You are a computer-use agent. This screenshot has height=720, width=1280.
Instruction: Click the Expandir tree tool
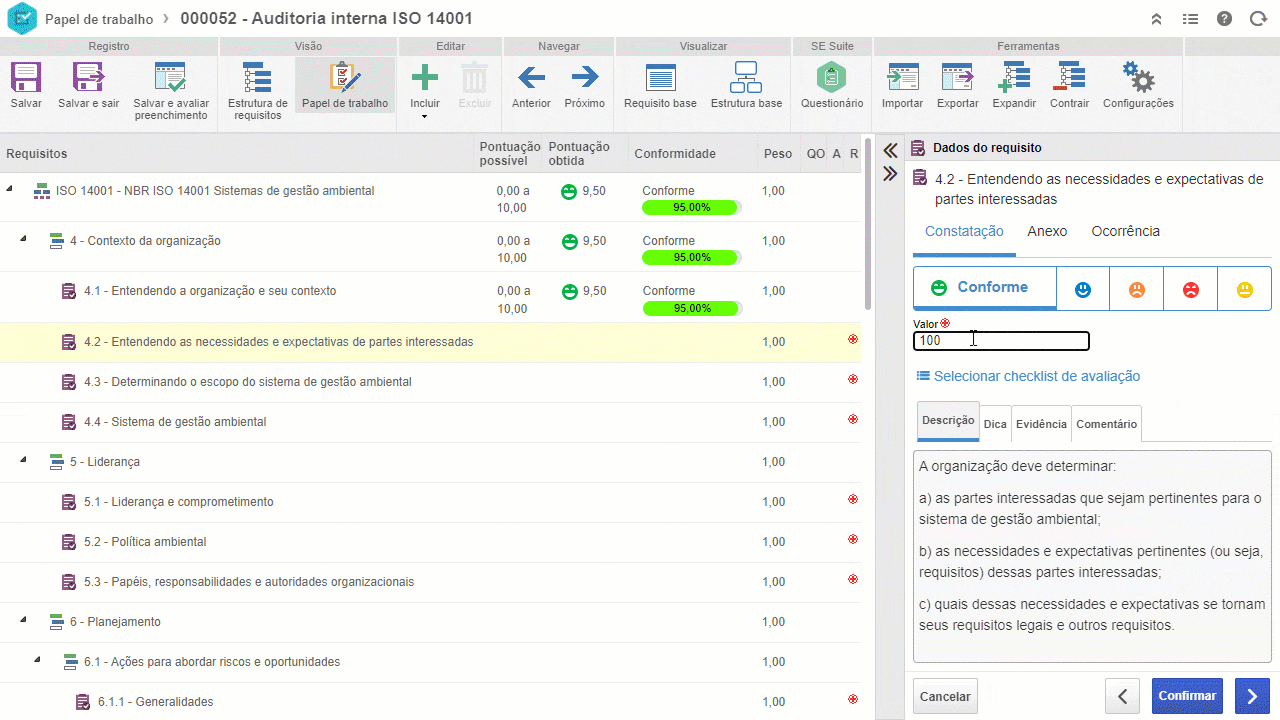(x=1014, y=77)
